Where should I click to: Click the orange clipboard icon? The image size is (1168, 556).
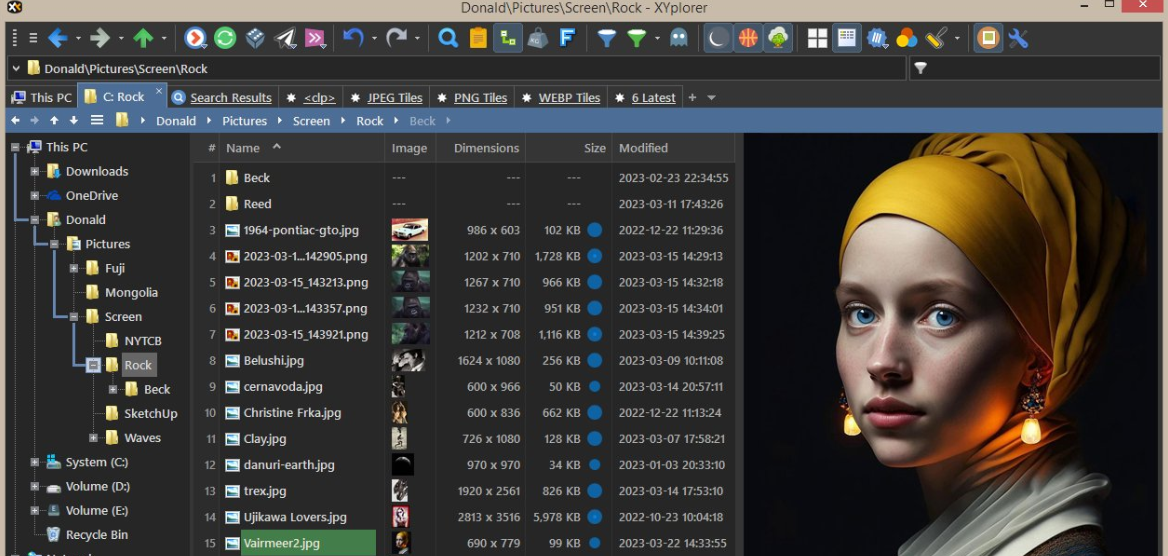(x=478, y=38)
